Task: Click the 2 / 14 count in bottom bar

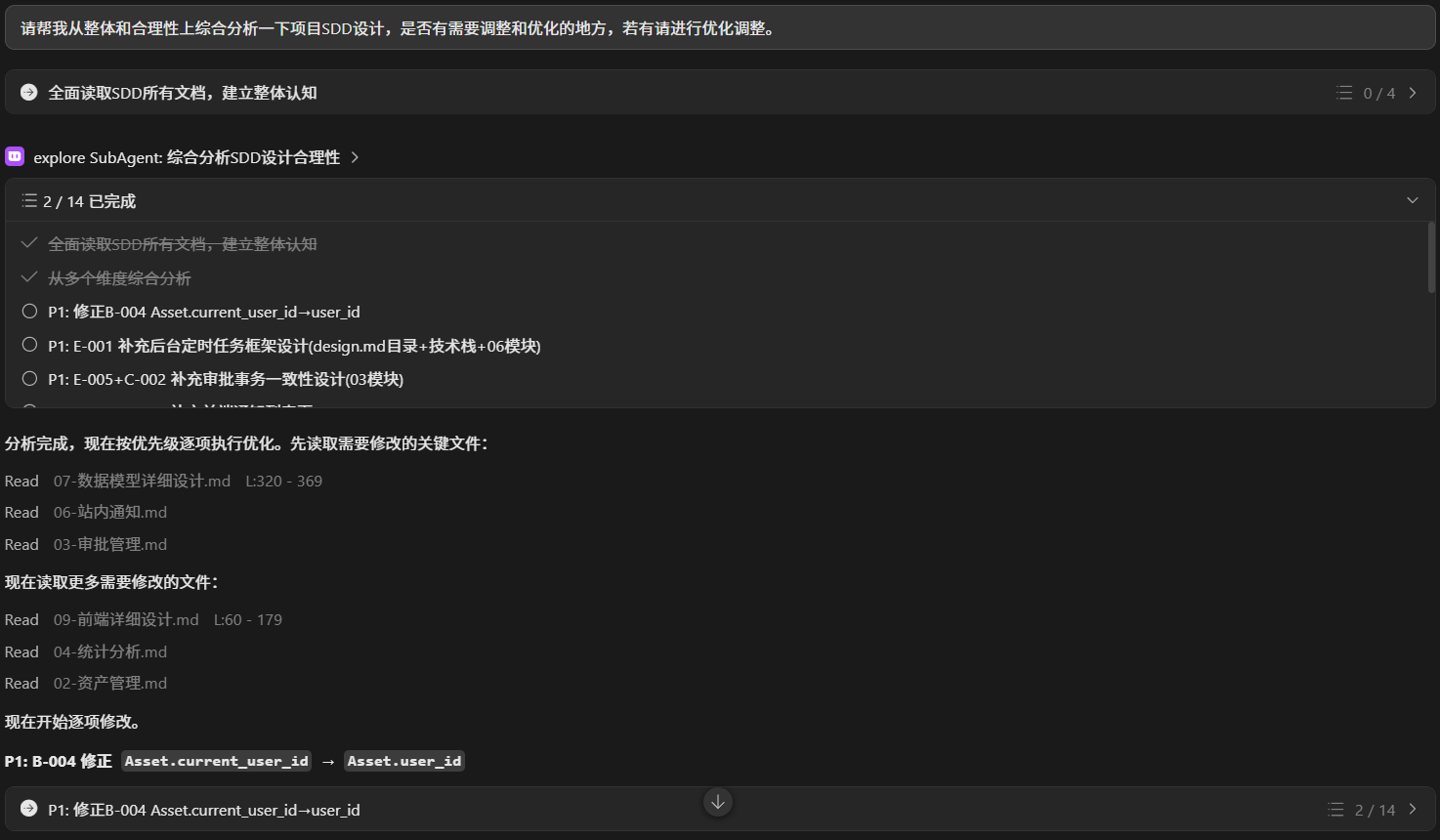Action: 1375,810
